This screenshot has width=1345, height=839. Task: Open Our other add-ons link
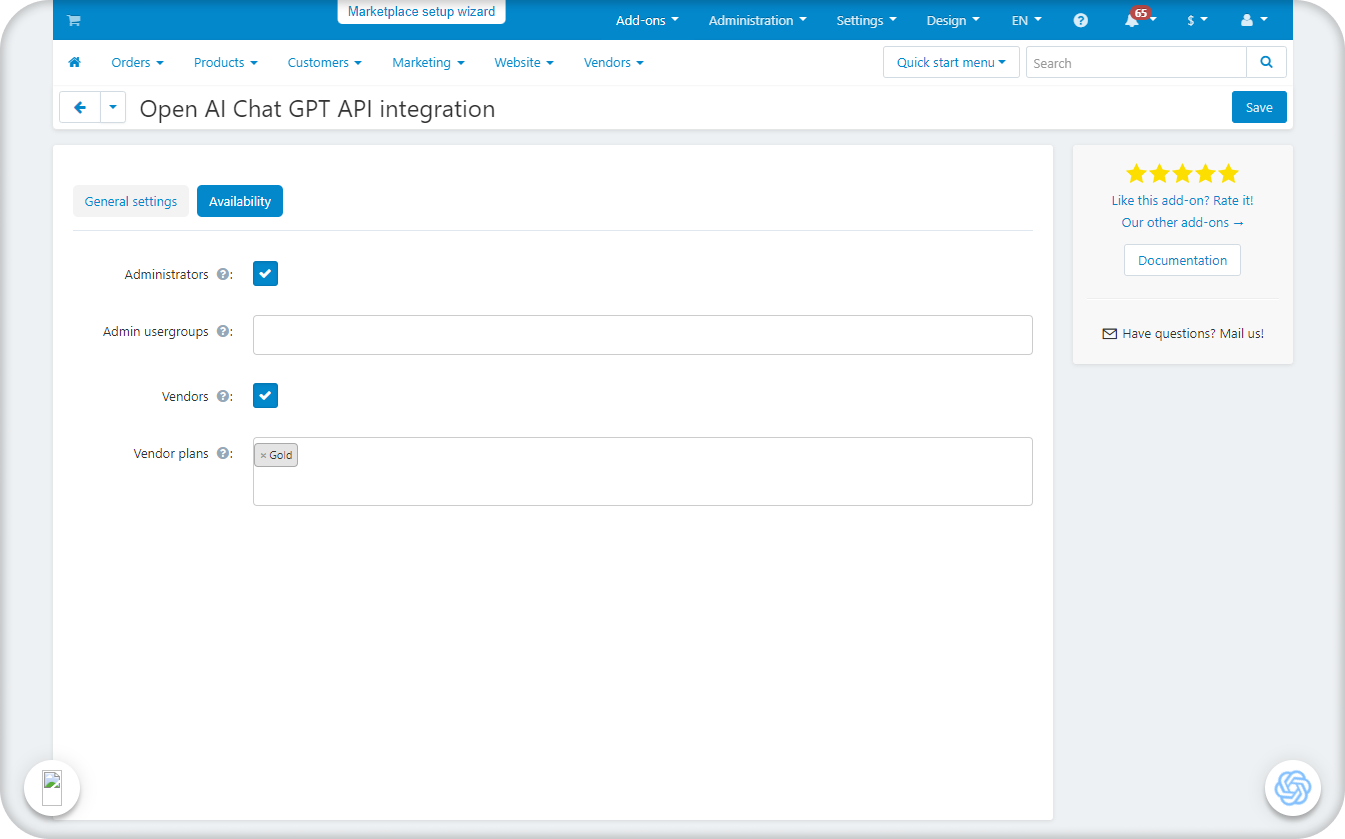tap(1182, 222)
